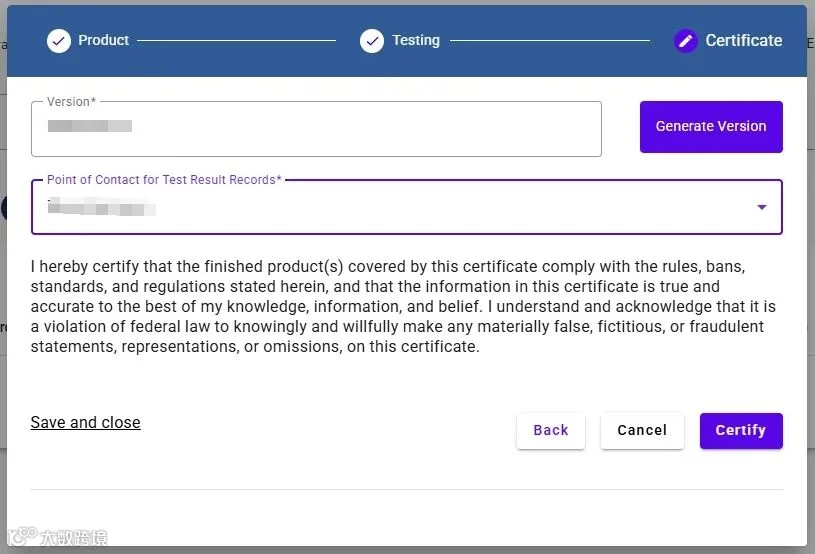Click the Certificate step pencil icon
The image size is (815, 554).
click(x=686, y=41)
